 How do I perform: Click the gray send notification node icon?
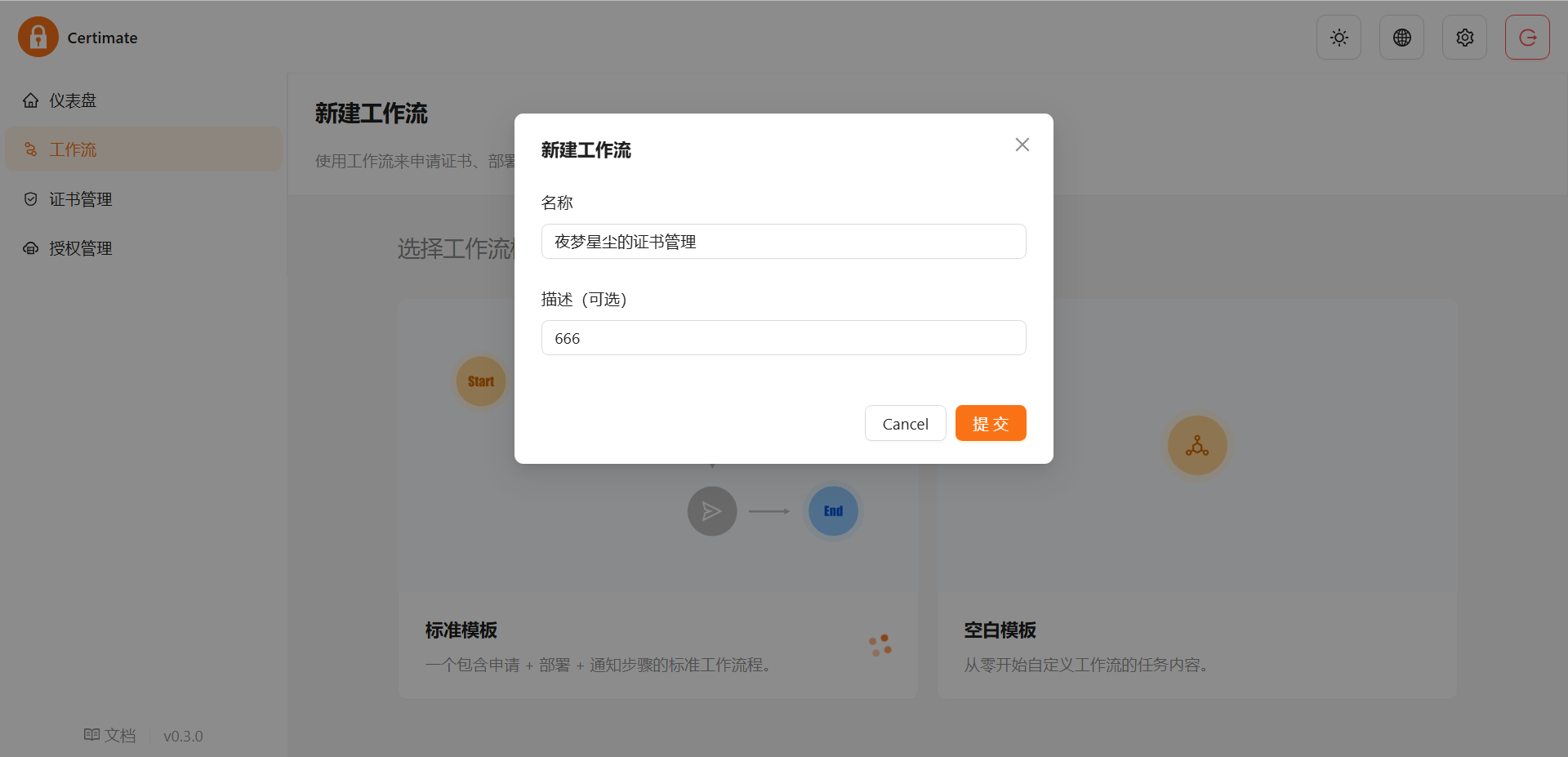click(712, 511)
